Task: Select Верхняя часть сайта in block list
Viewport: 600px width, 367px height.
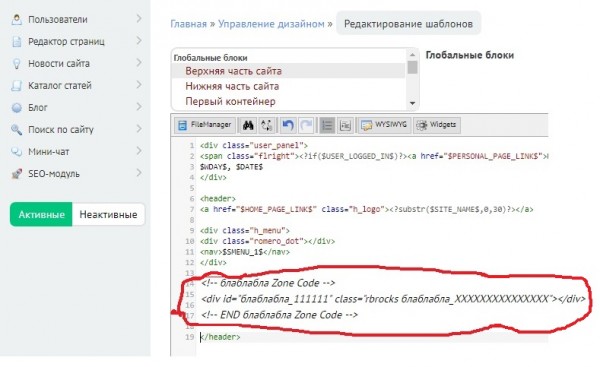Action: pos(288,71)
